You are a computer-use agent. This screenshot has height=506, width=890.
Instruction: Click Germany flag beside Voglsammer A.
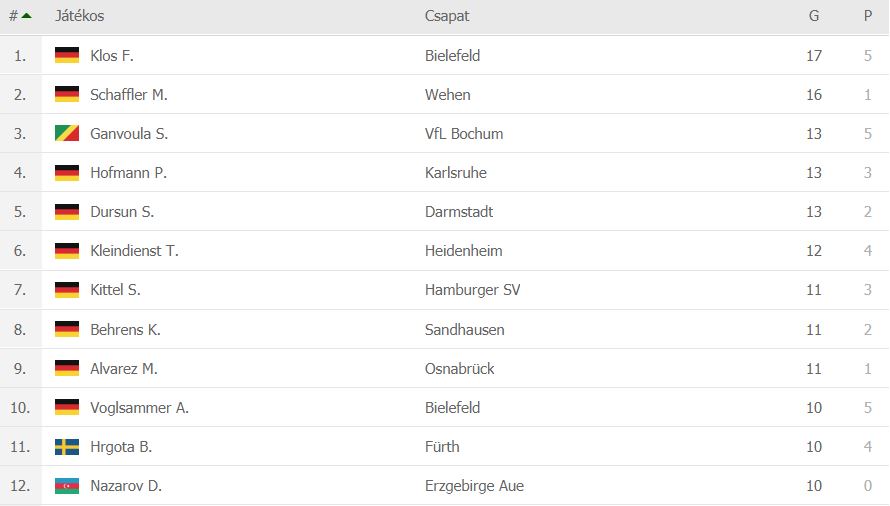pos(67,407)
